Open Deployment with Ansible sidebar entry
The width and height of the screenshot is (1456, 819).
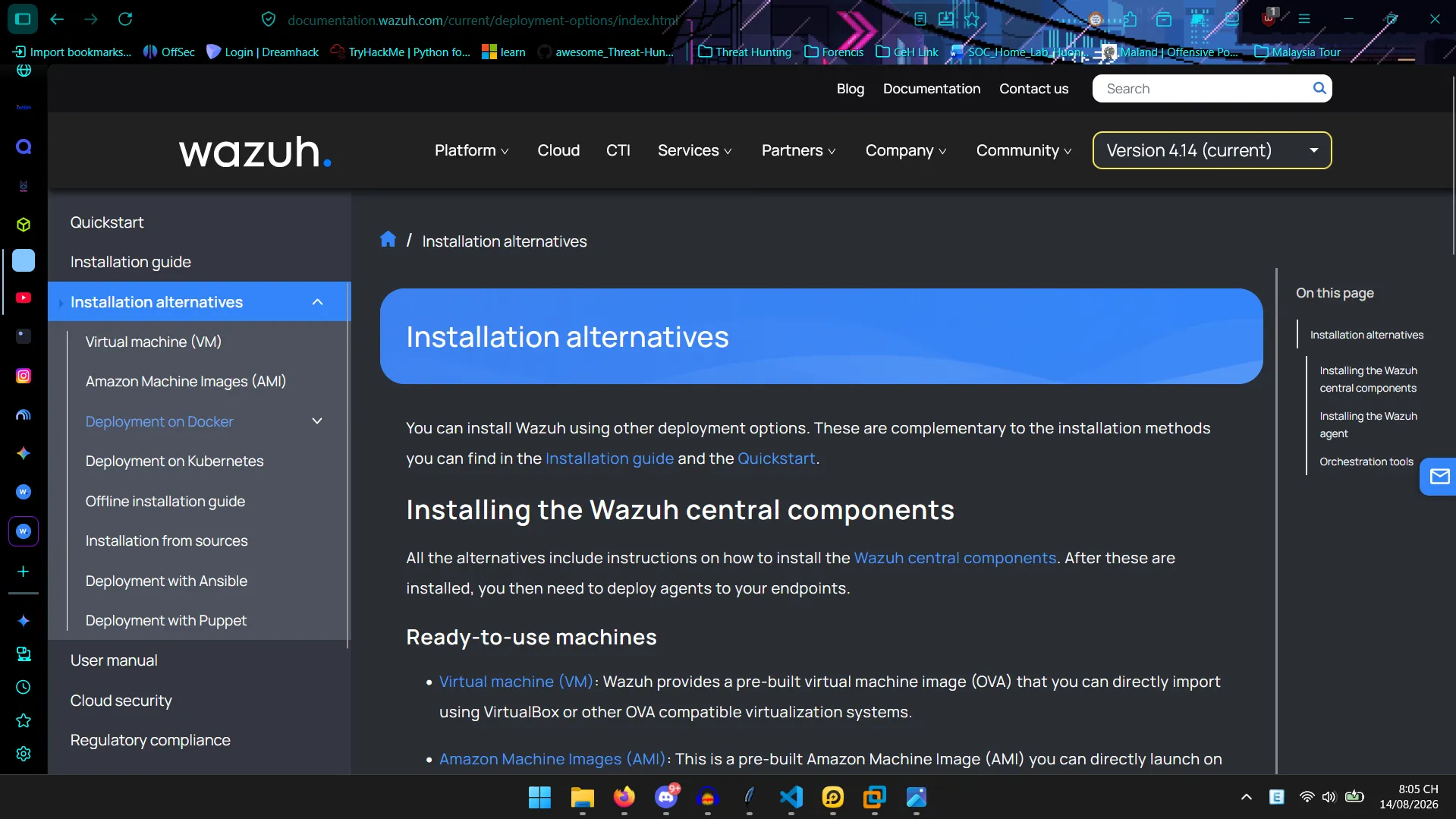click(166, 581)
